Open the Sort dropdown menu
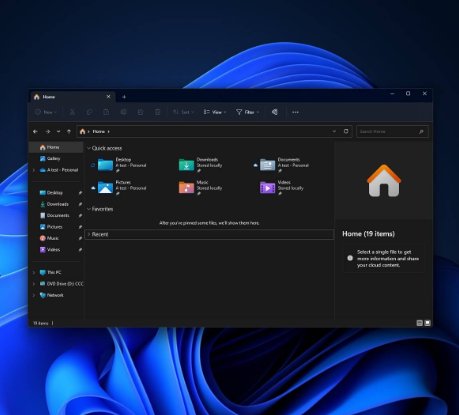459x415 pixels. pos(183,112)
